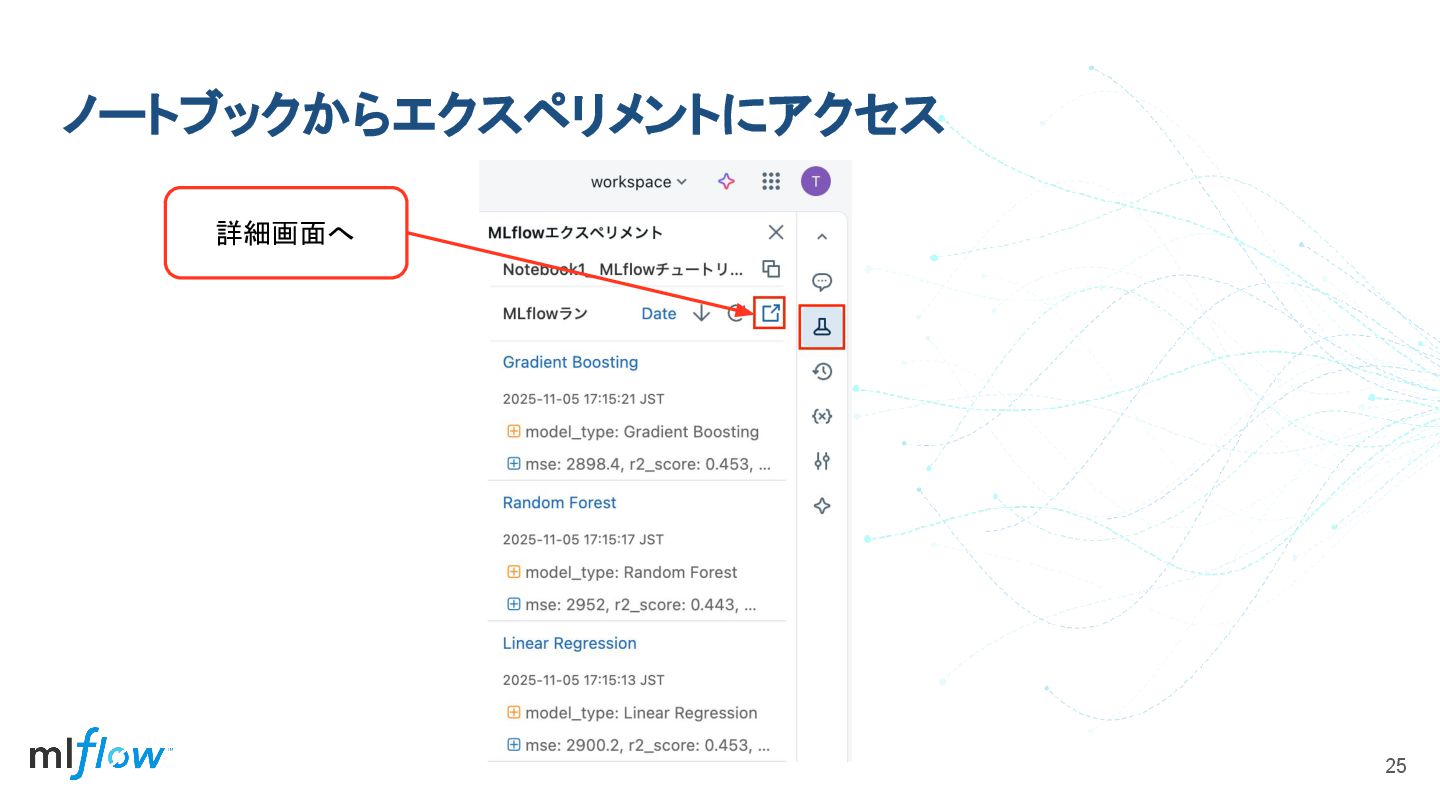Toggle sort direction down arrow
This screenshot has height=810, width=1440.
702,314
